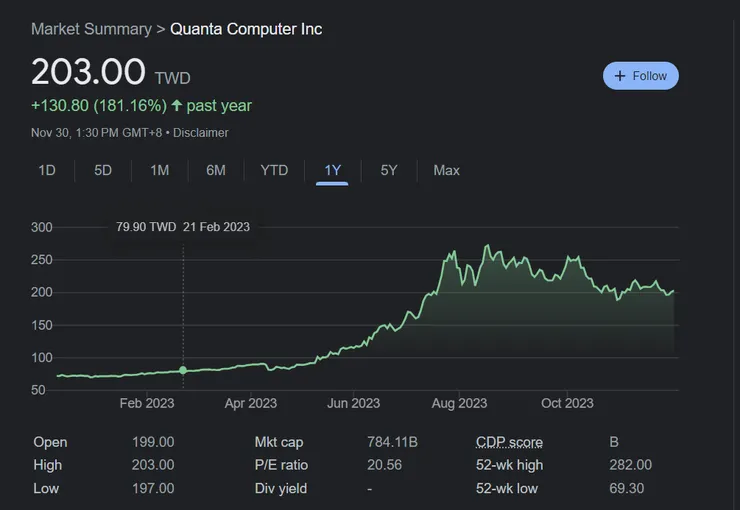This screenshot has height=510, width=740.
Task: Click the Oct 2023 axis label
Action: tap(567, 403)
